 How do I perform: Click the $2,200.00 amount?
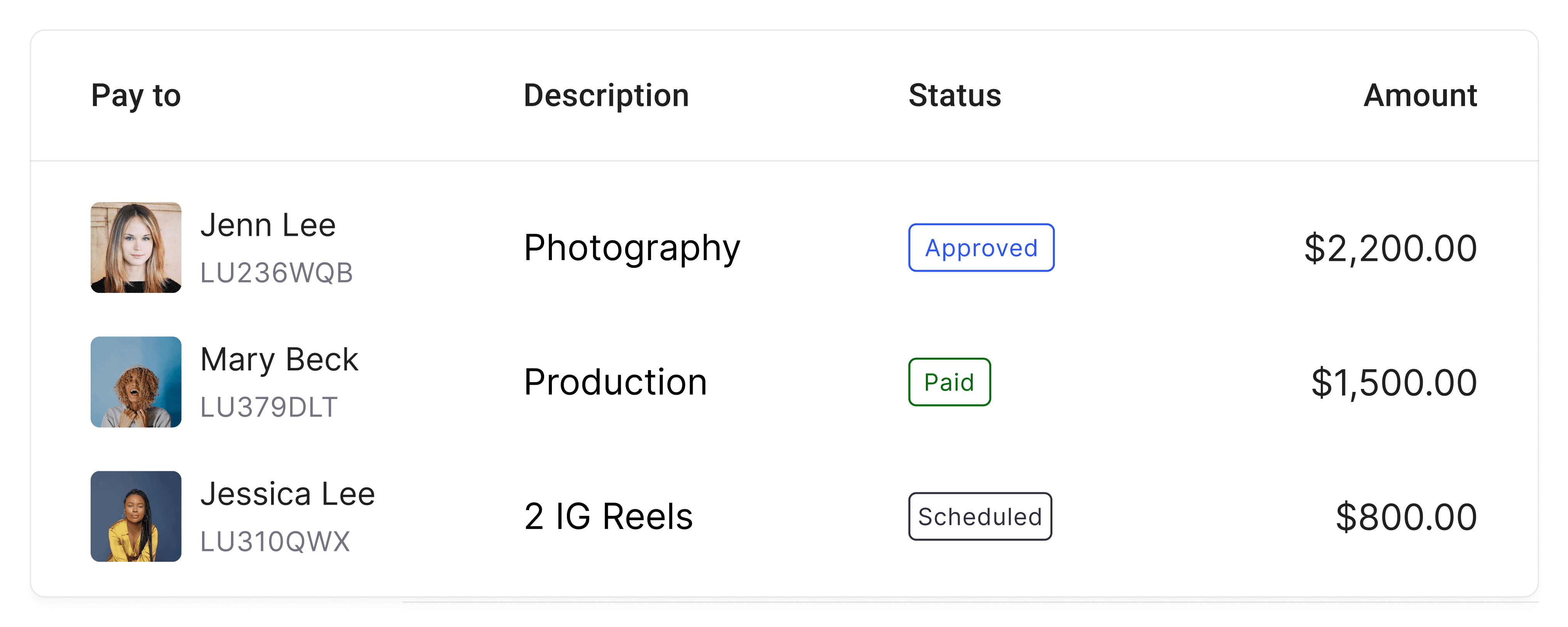pyautogui.click(x=1390, y=248)
